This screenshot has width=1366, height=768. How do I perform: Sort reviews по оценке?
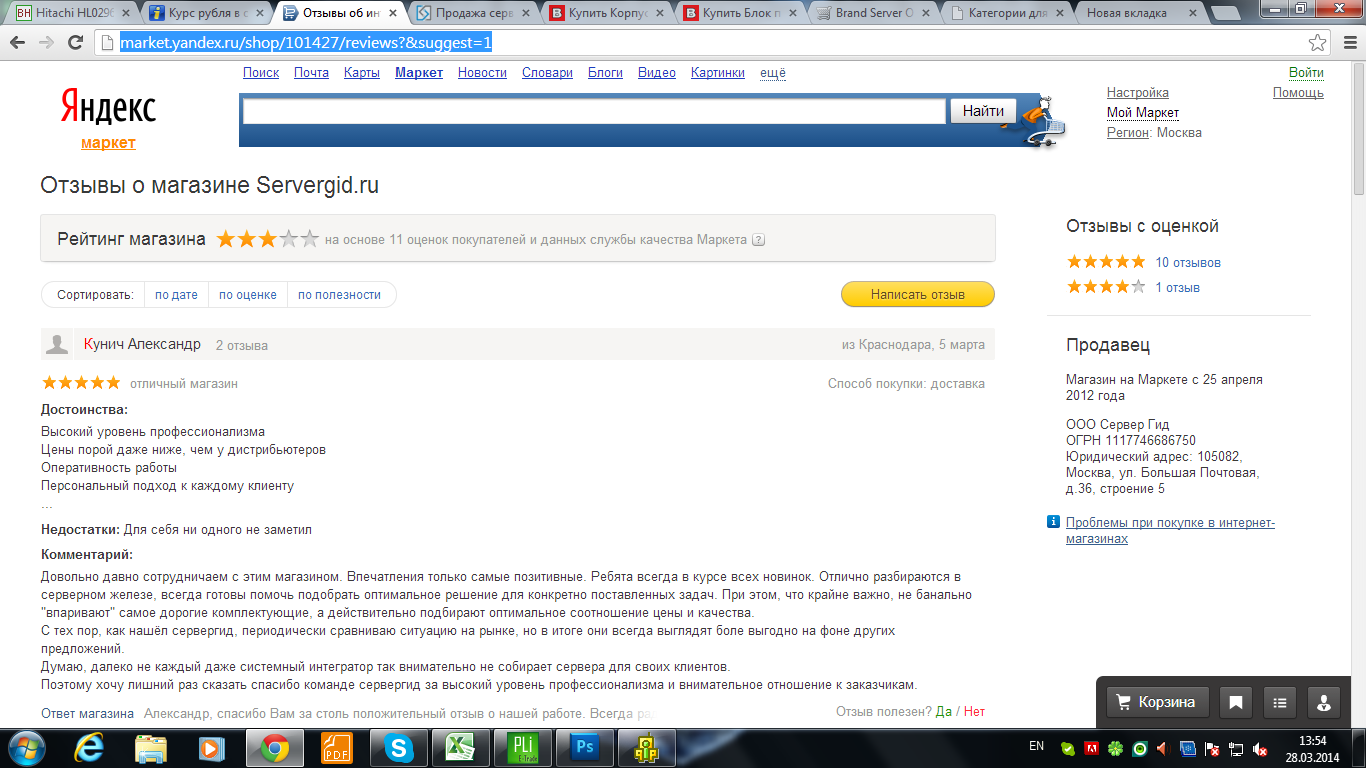point(248,295)
